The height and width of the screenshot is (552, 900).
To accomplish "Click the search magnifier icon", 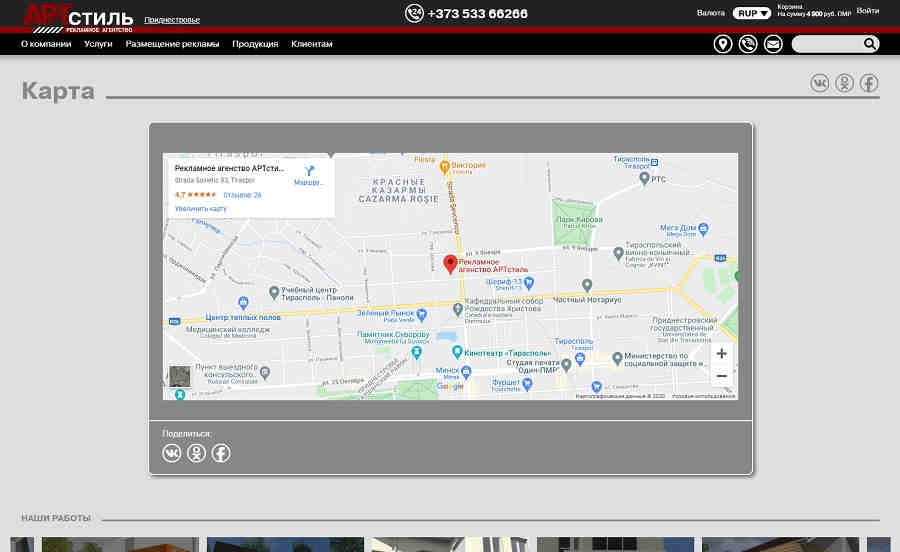I will (x=870, y=44).
